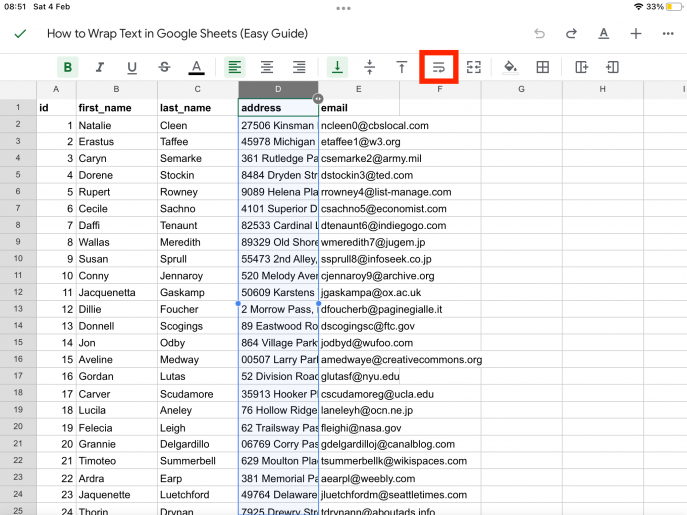Insert a column to the left
Image resolution: width=687 pixels, height=515 pixels.
(x=613, y=67)
